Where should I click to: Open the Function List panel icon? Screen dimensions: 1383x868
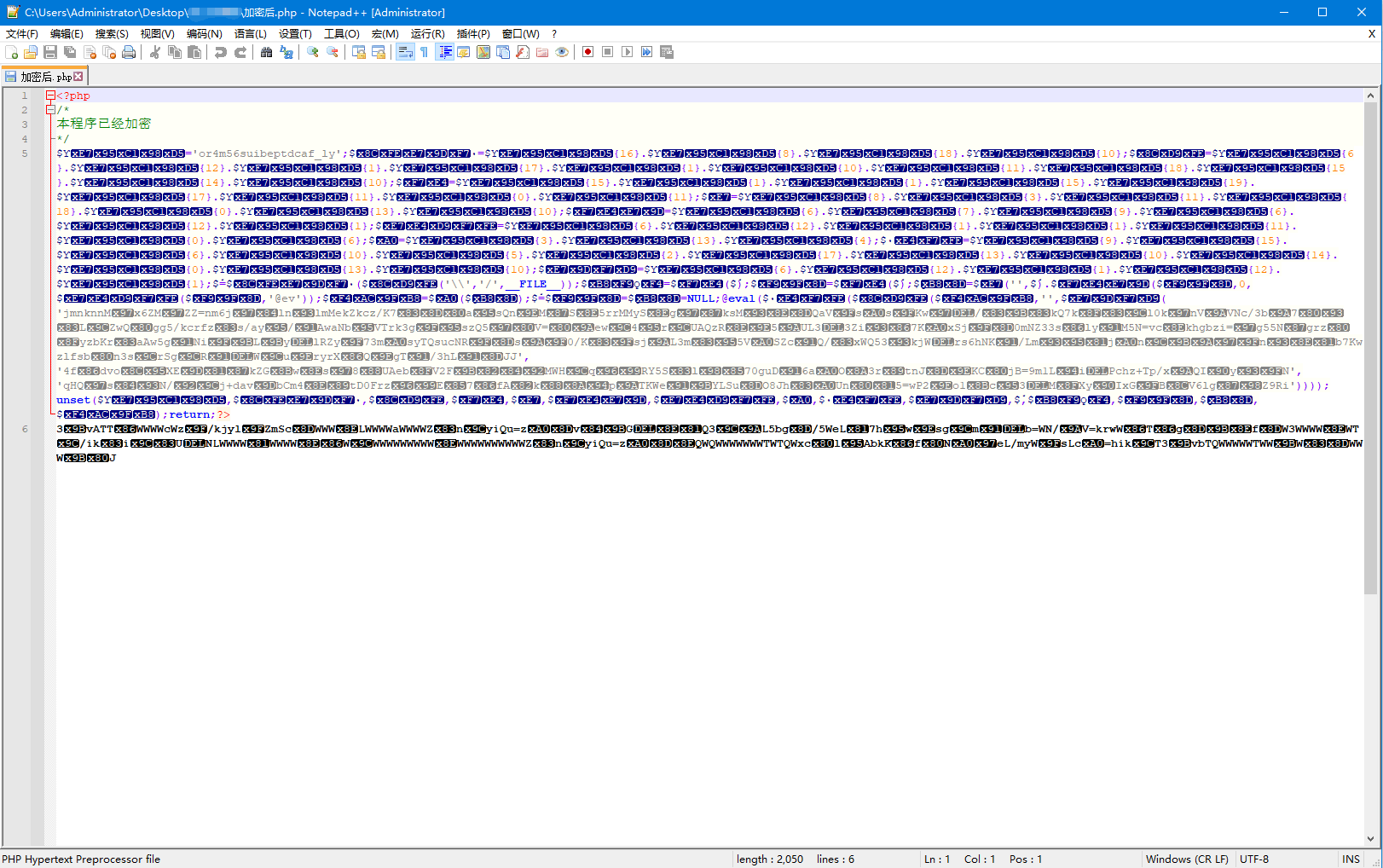point(523,52)
